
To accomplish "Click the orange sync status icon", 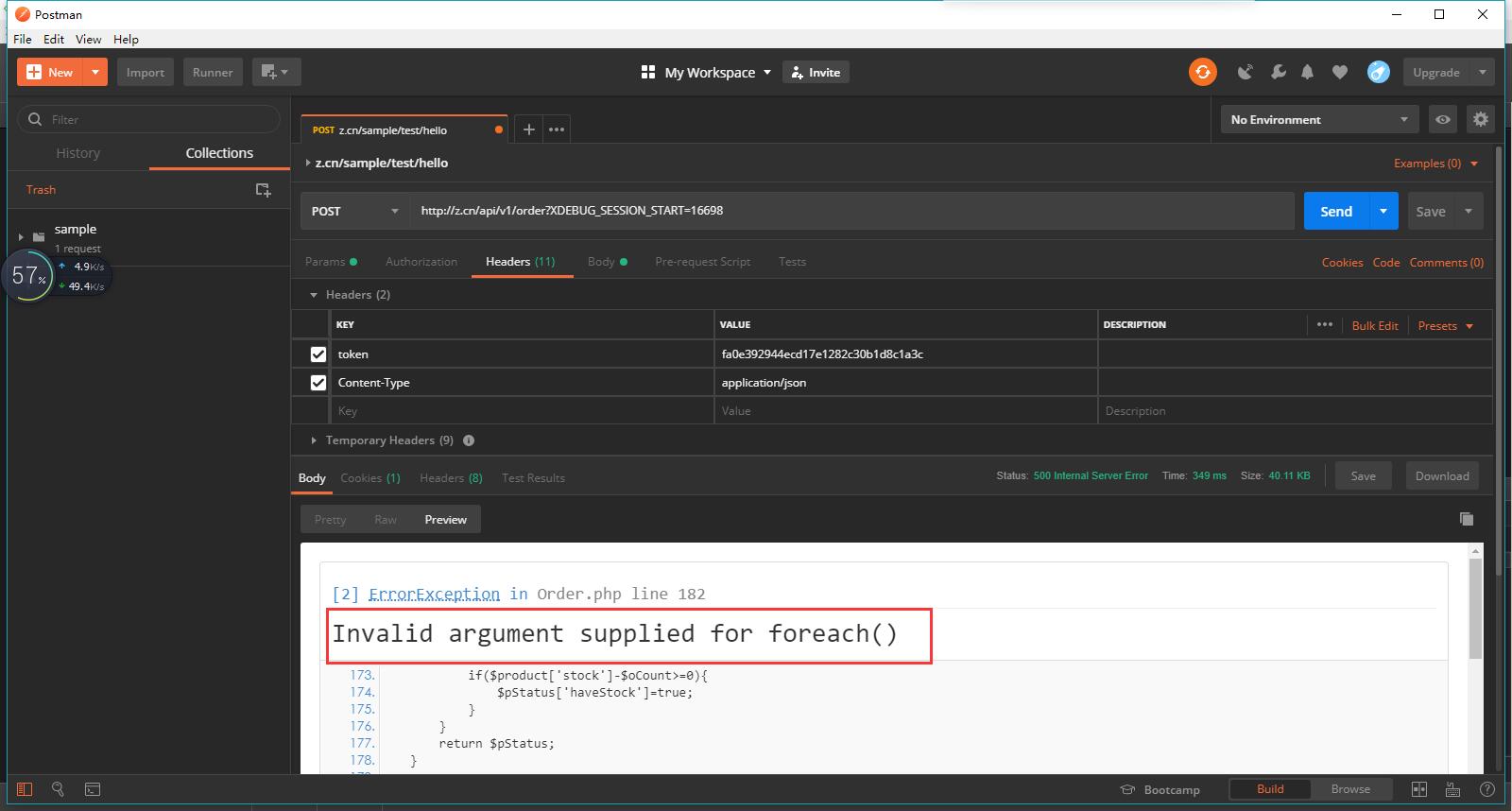I will pyautogui.click(x=1203, y=72).
